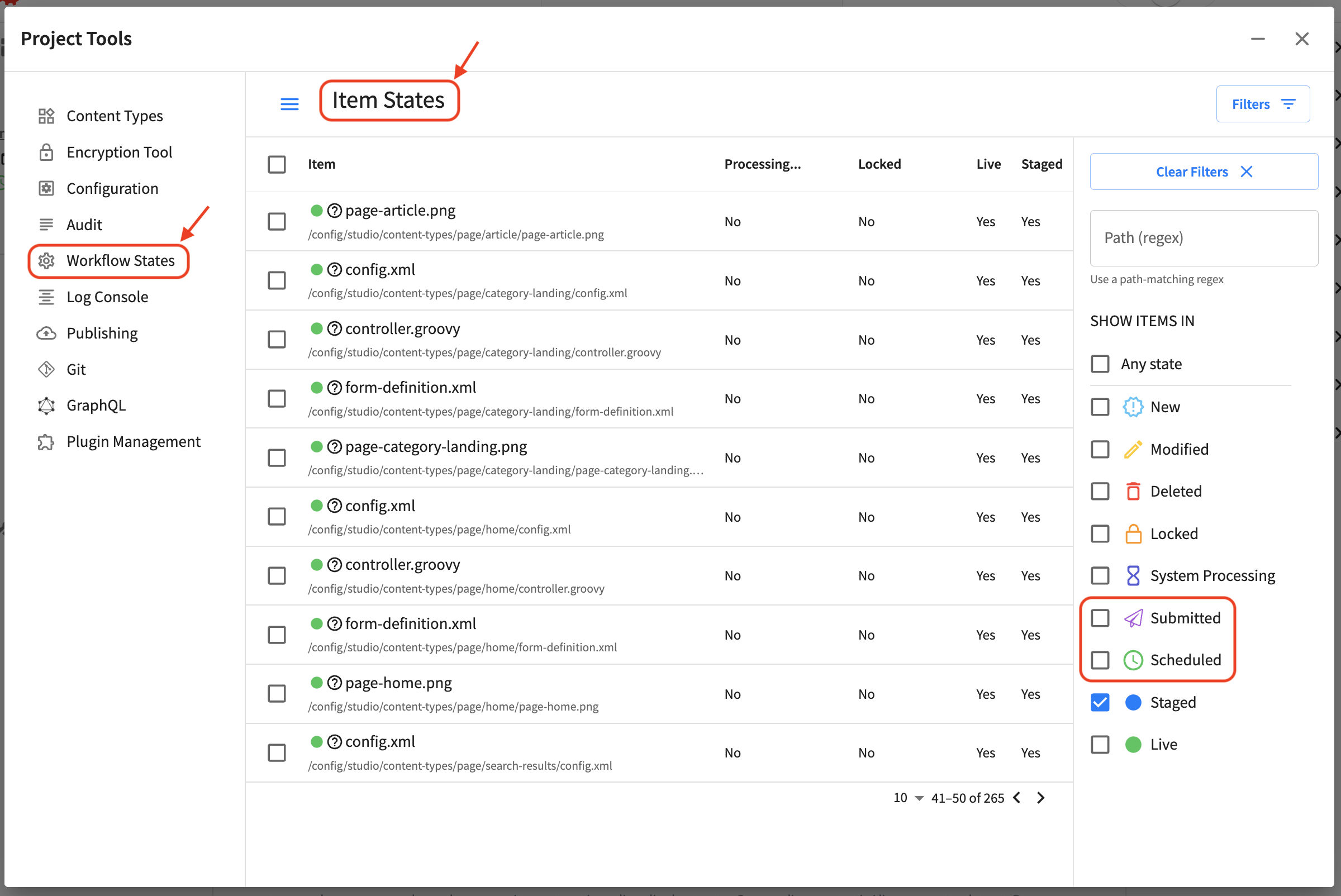
Task: Open the rows-per-page dropdown showing 10
Action: pos(907,798)
